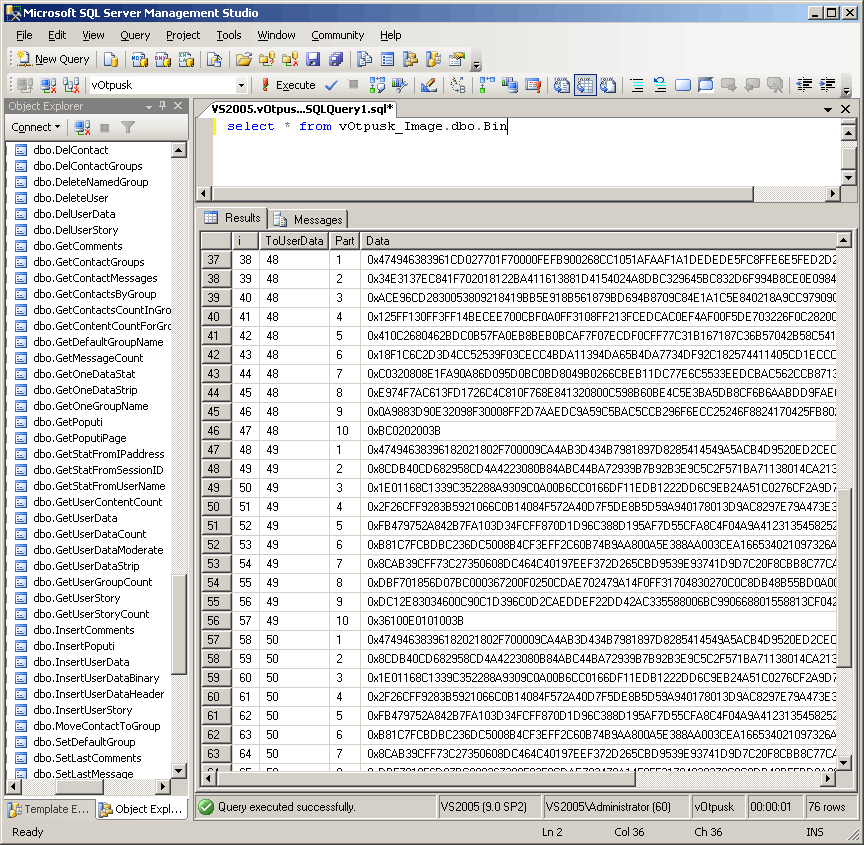Click the Object Explorer disconnect icon
This screenshot has height=845, width=864.
click(x=82, y=127)
